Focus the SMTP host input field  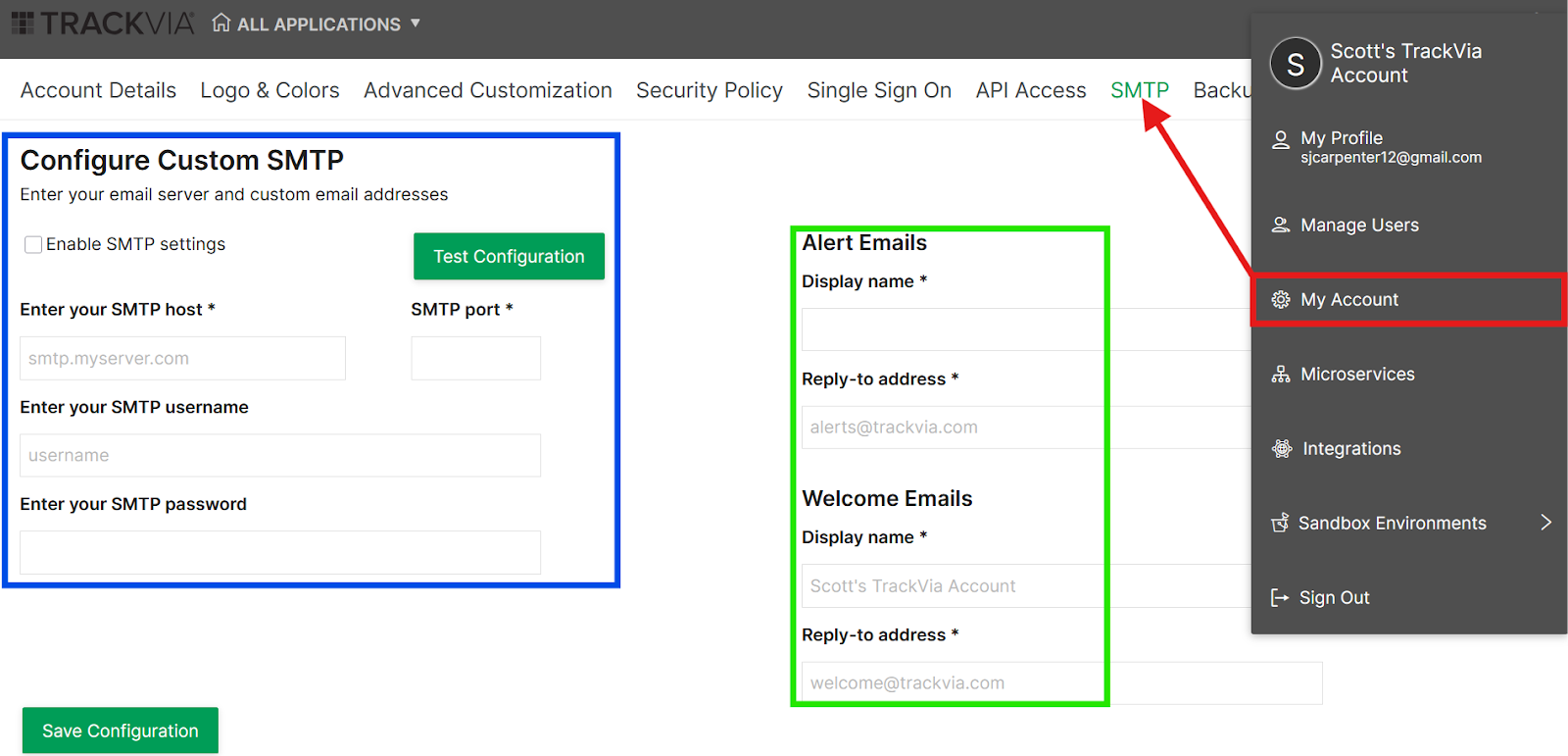point(182,359)
